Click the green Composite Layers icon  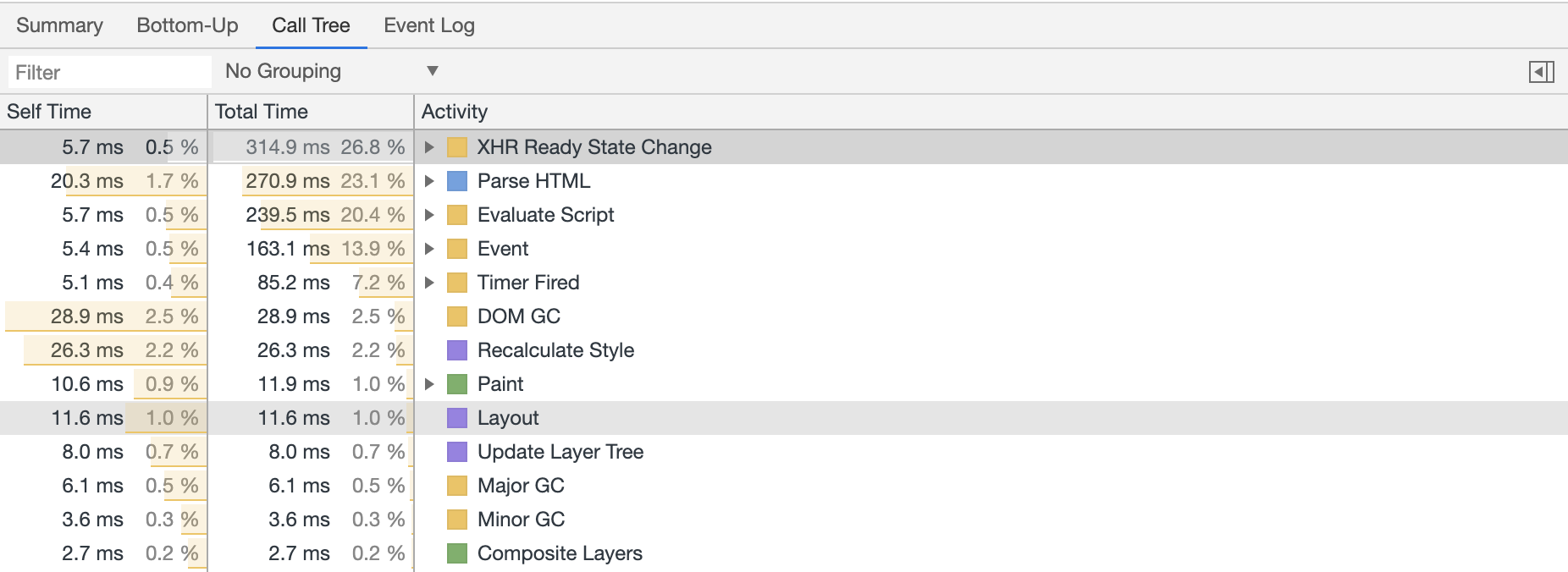457,553
